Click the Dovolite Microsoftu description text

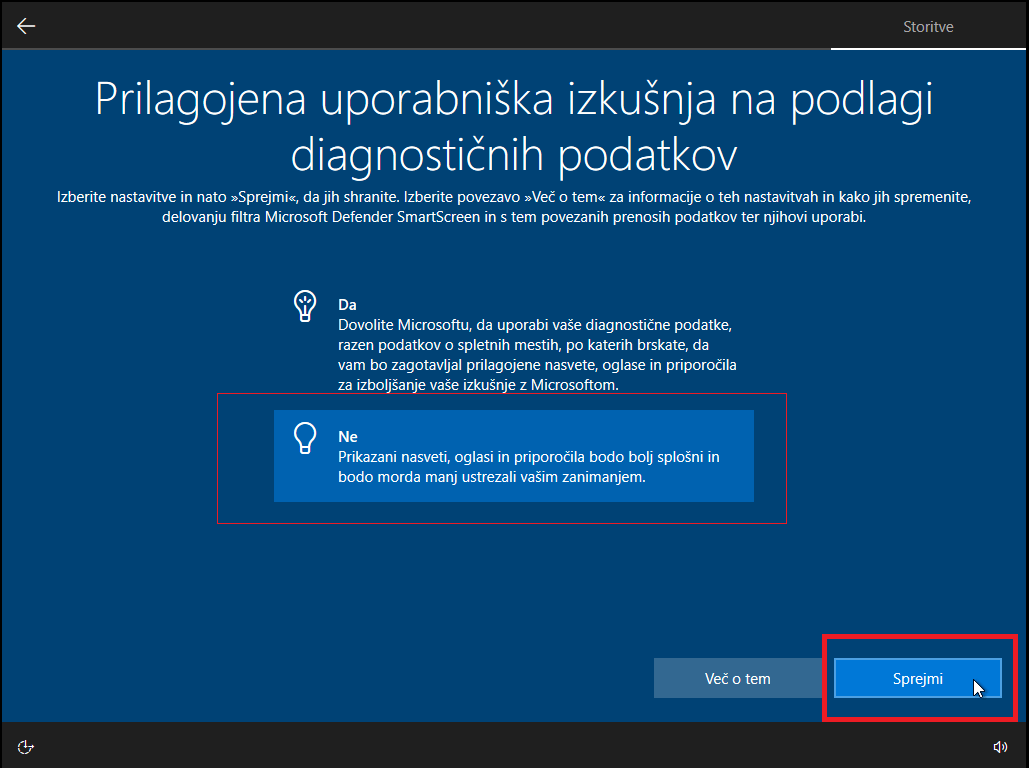coord(537,354)
